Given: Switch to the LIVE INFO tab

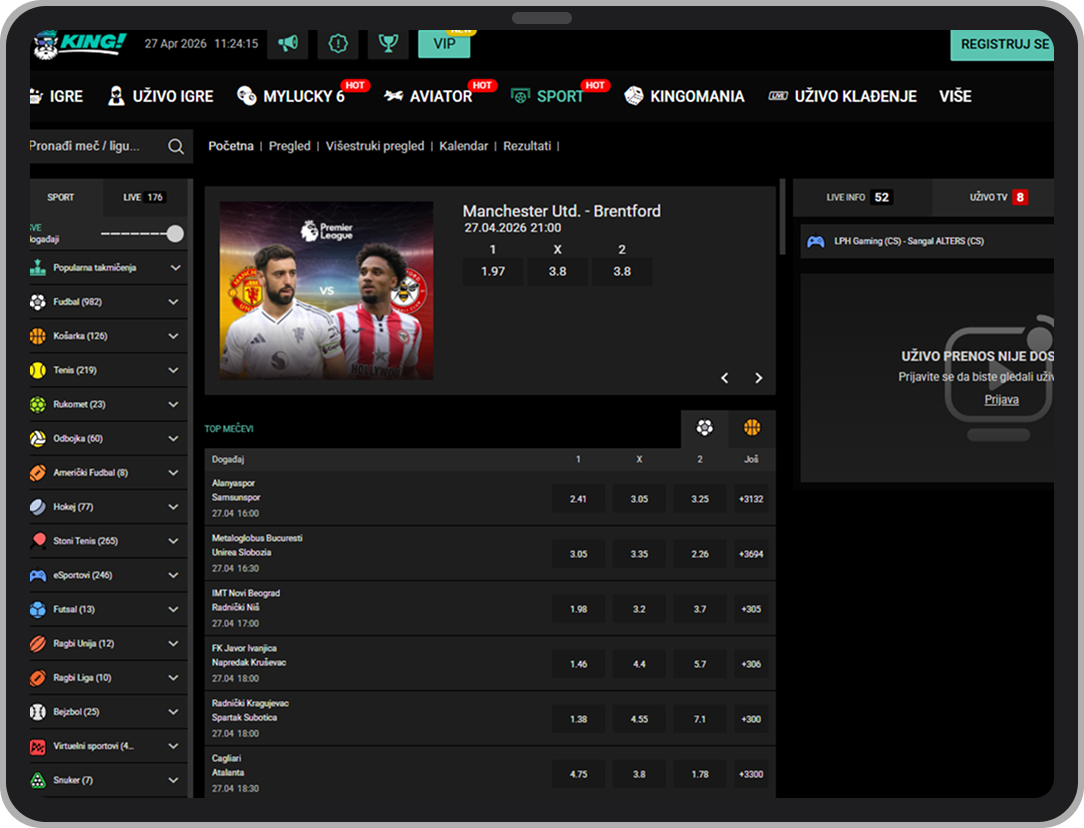Looking at the screenshot, I should click(x=861, y=198).
